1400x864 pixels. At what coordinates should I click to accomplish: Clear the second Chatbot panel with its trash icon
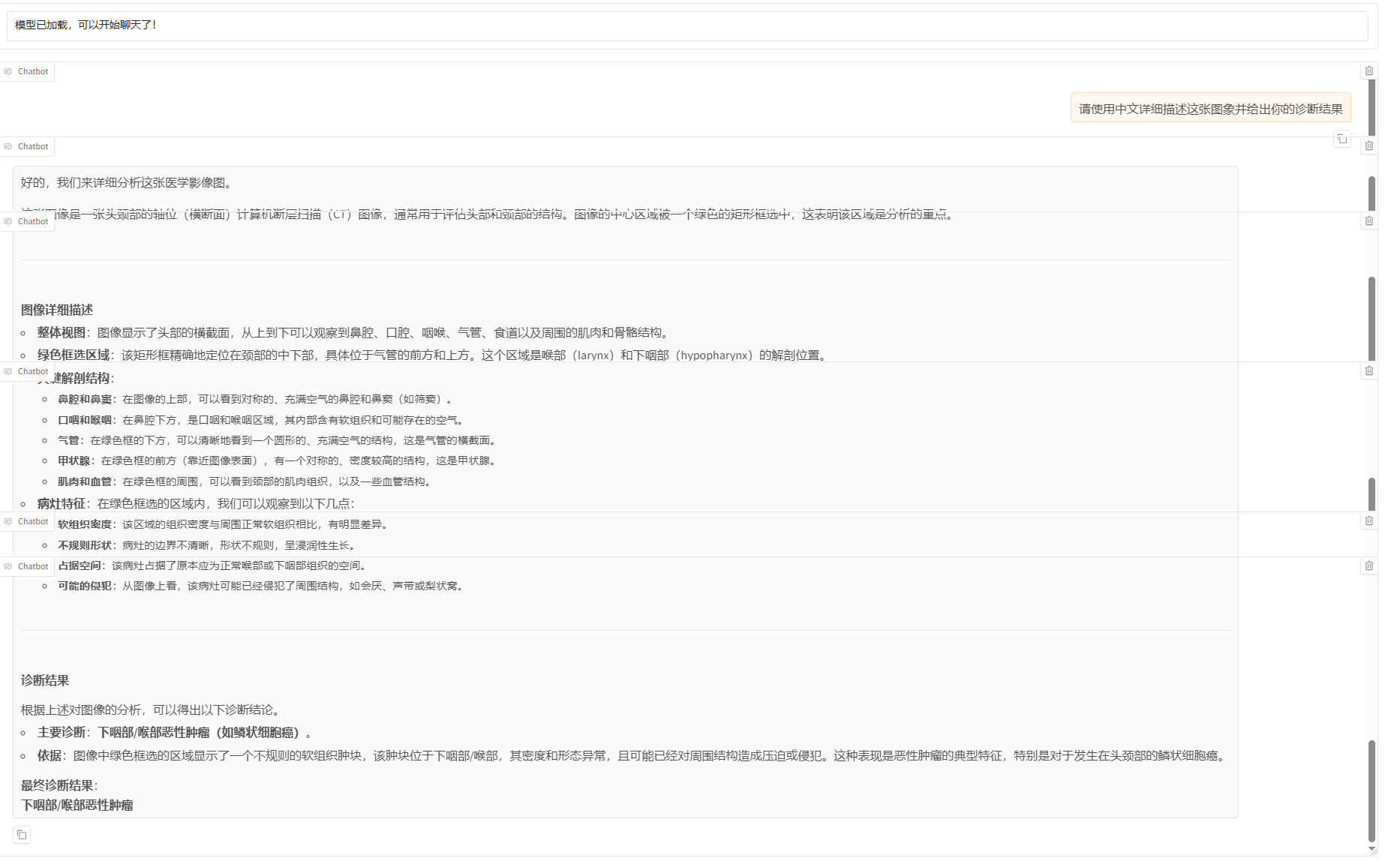tap(1368, 145)
